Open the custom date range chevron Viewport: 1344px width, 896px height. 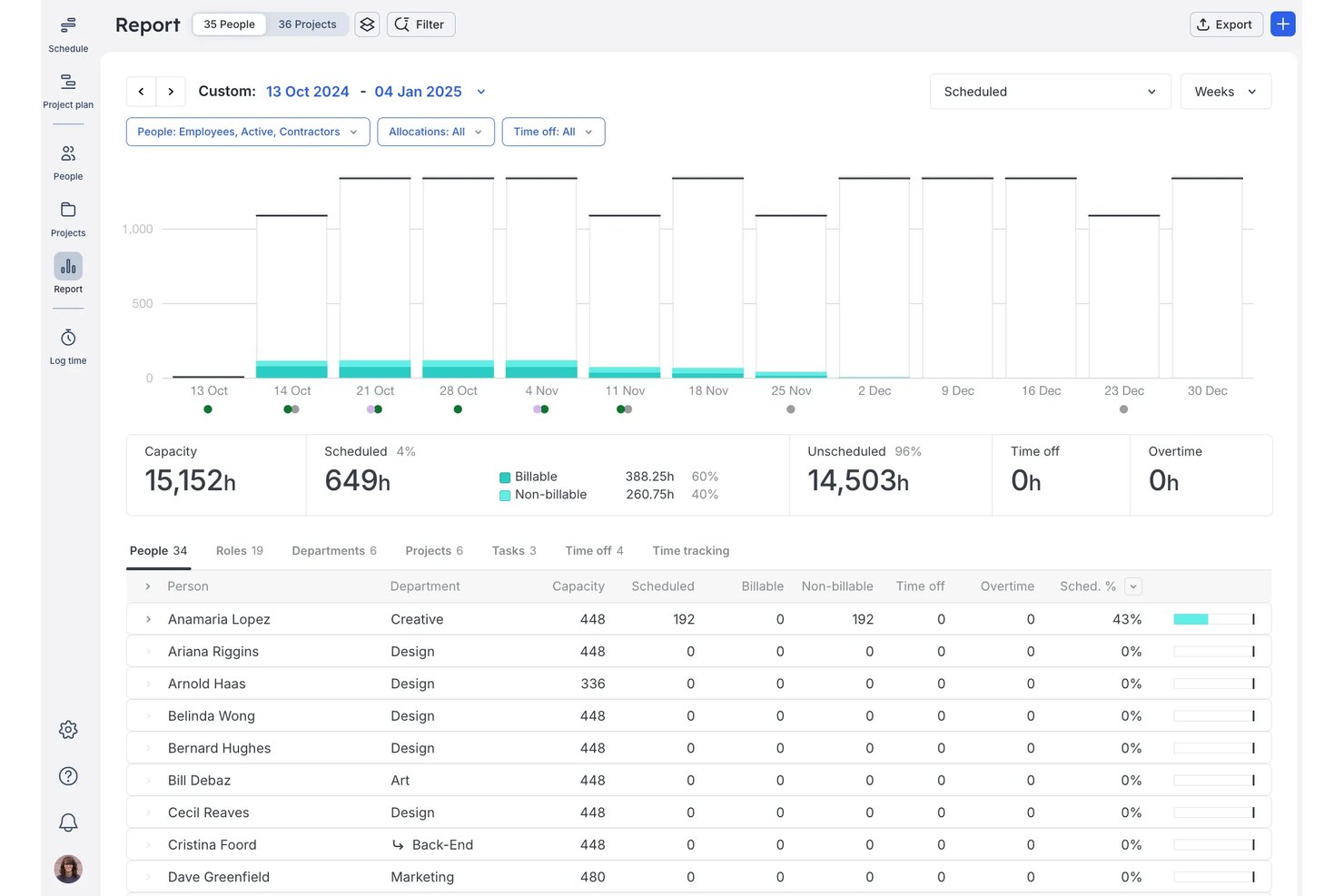(x=481, y=92)
